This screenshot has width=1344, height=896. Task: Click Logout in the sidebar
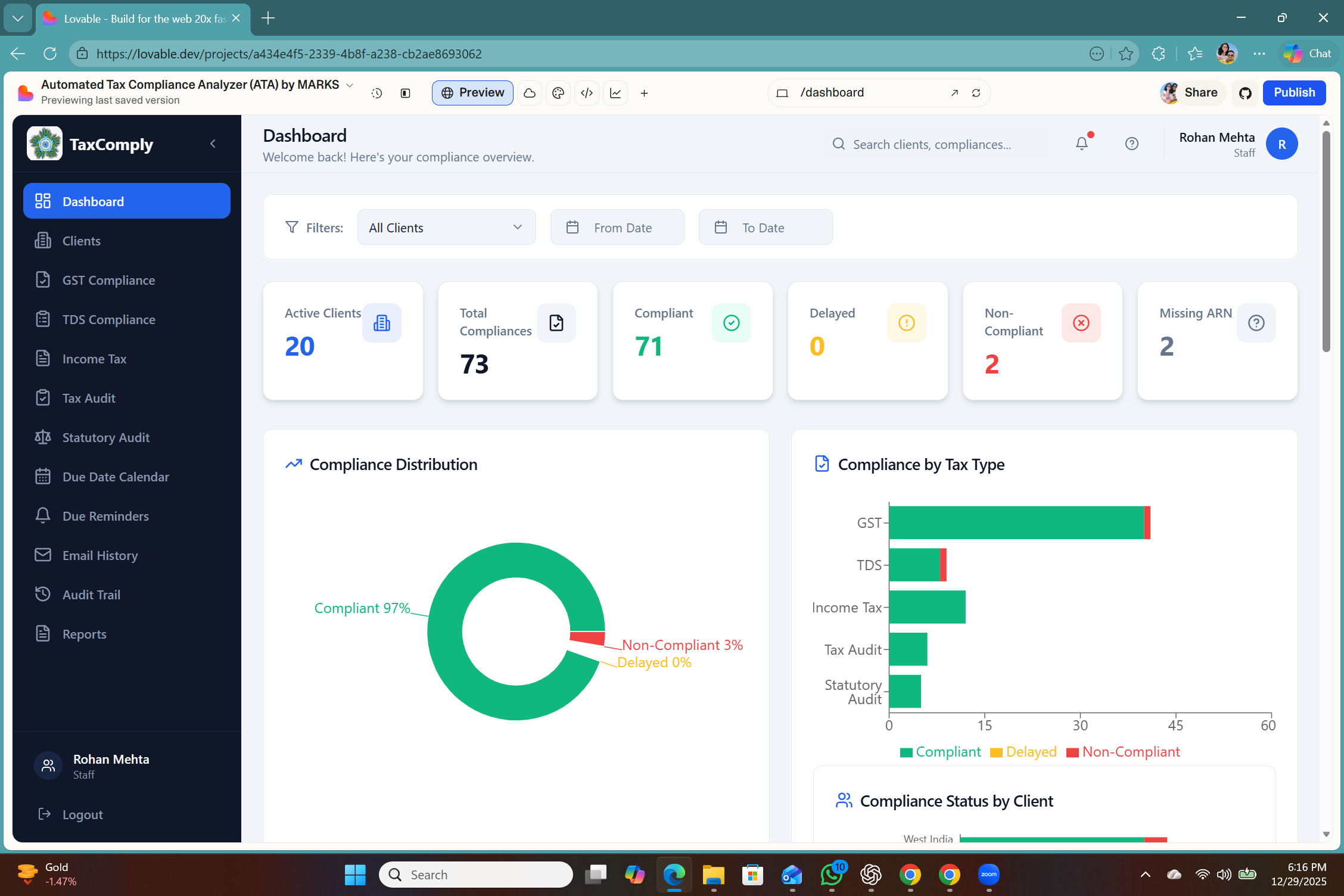tap(82, 814)
